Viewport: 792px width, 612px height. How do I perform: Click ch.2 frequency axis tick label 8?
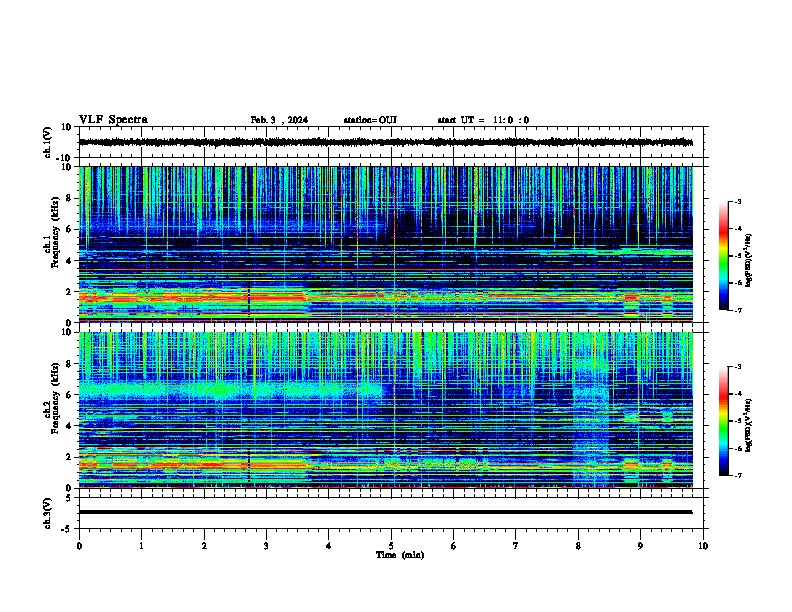pyautogui.click(x=70, y=364)
